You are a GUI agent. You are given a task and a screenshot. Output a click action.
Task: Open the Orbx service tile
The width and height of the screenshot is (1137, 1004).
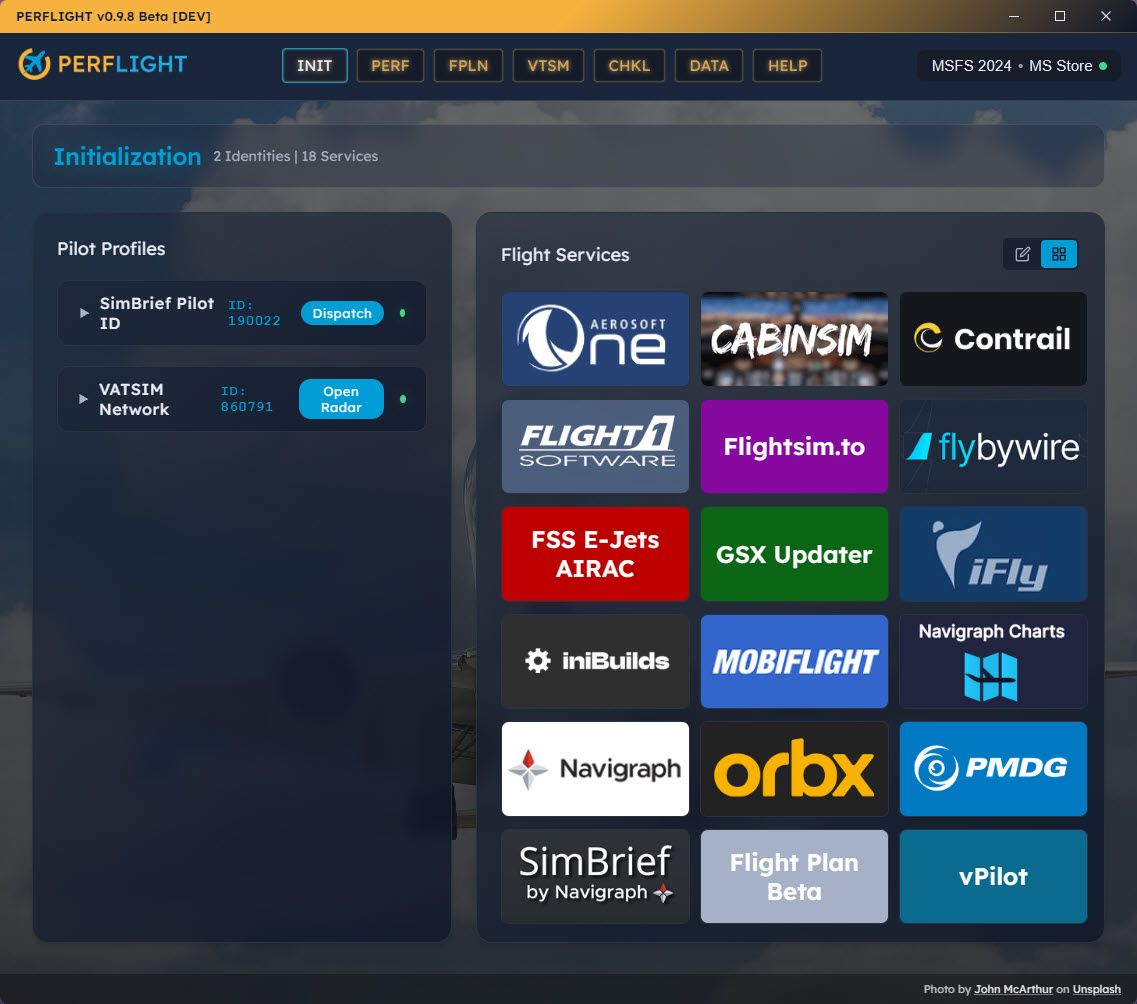794,769
